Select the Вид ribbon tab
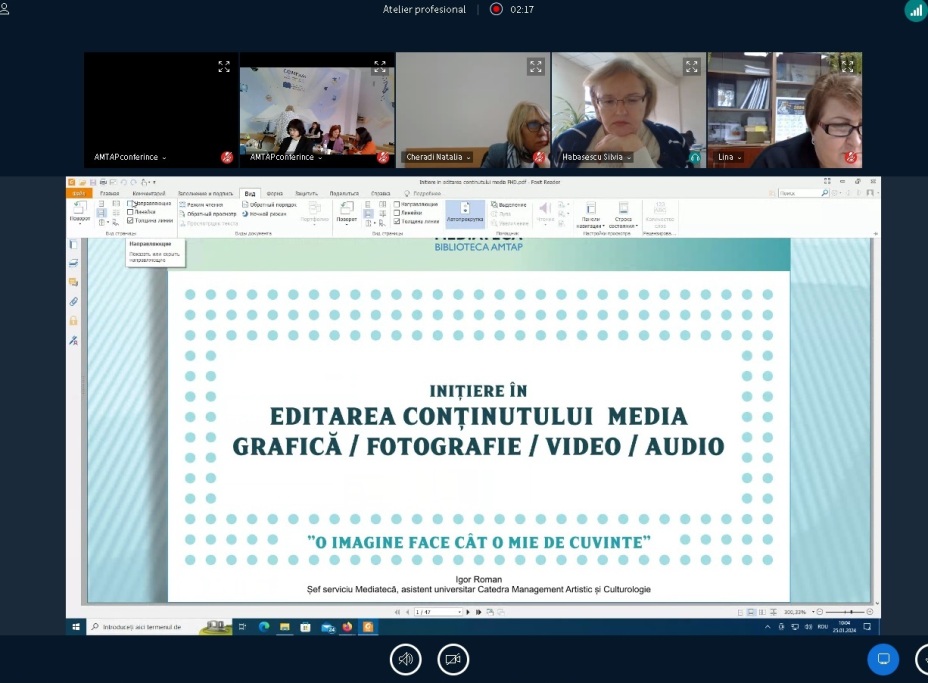 (250, 194)
